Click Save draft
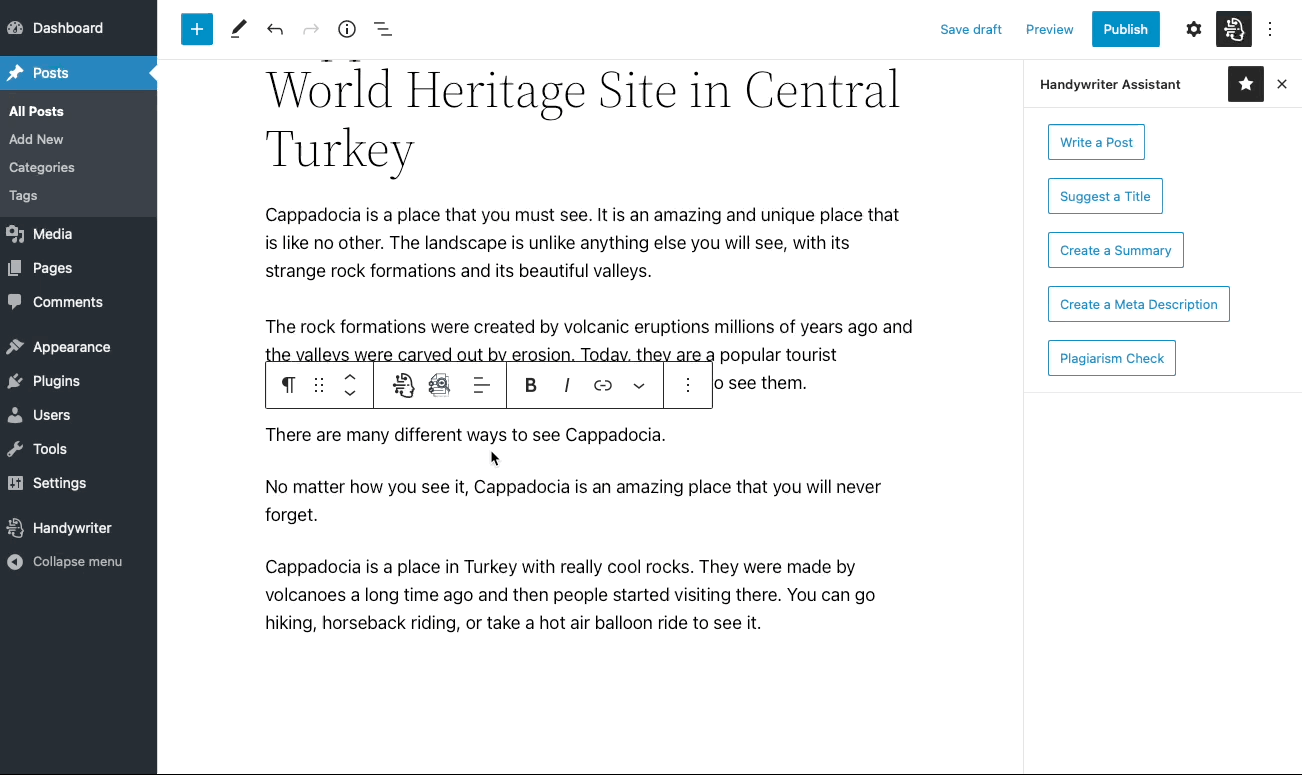The height and width of the screenshot is (775, 1302). click(971, 29)
